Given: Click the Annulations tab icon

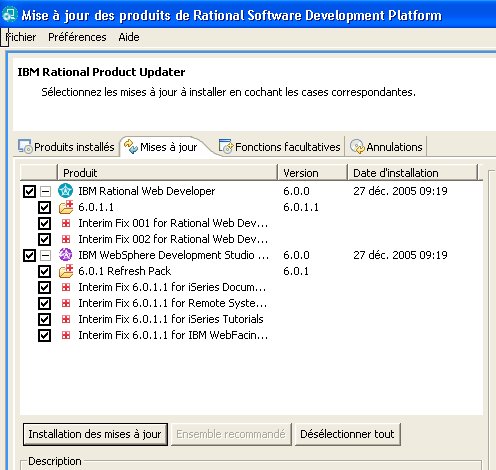Looking at the screenshot, I should [358, 147].
